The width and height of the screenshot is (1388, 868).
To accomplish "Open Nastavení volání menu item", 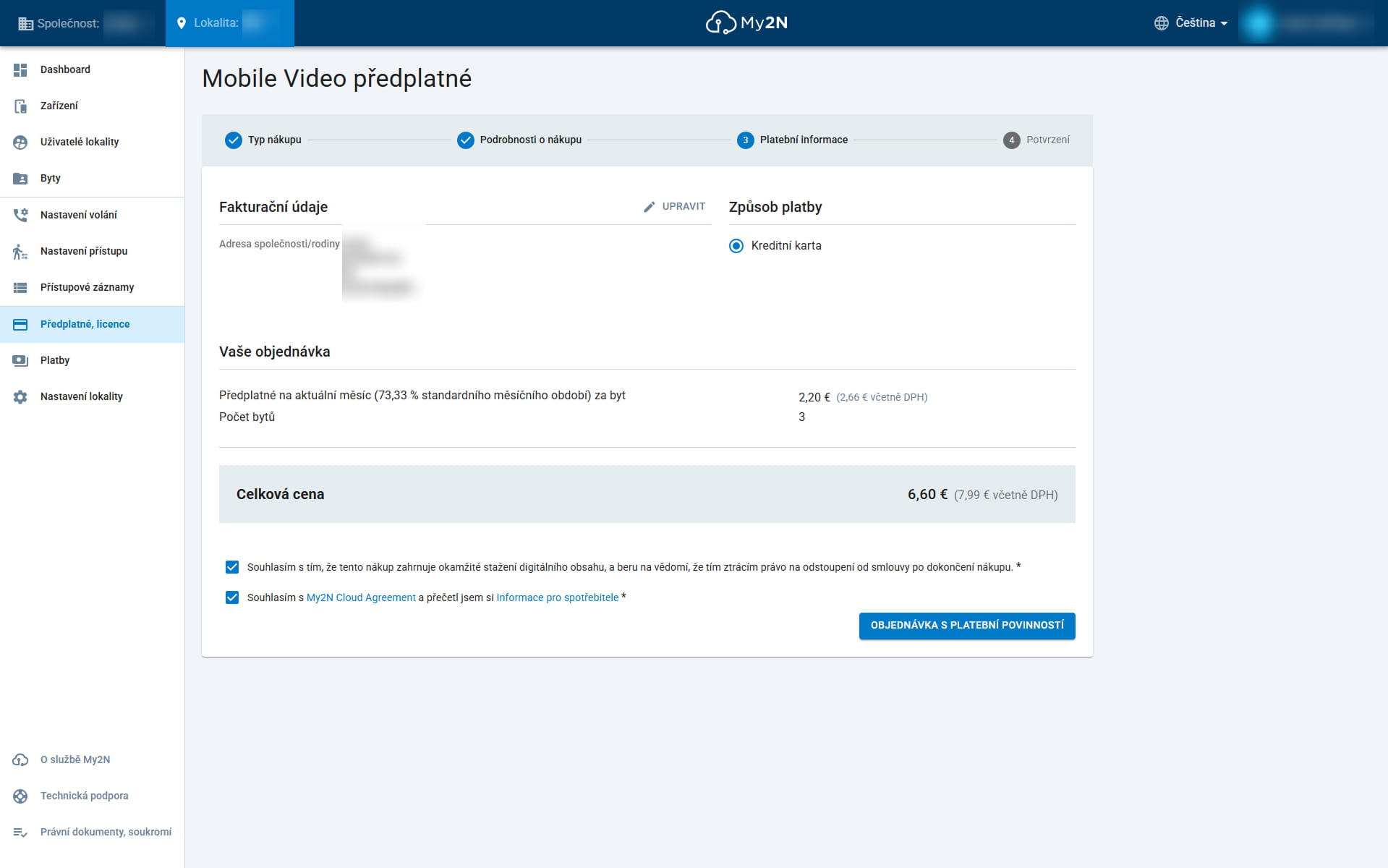I will [x=92, y=215].
